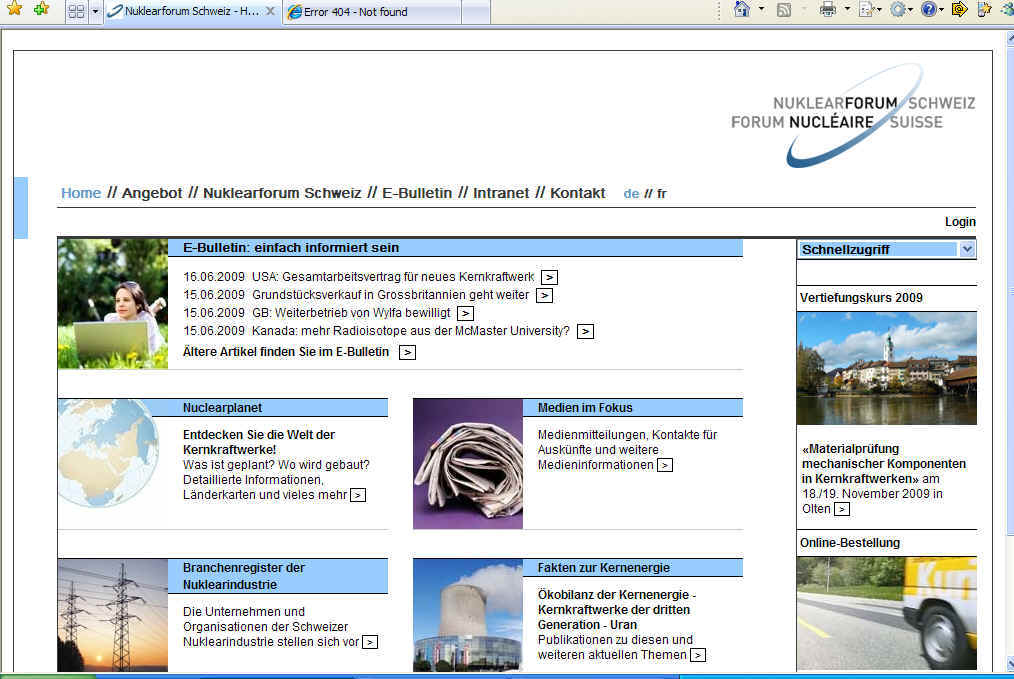Click the 'E-Bulletin: einfach informiert sein' heading
Image resolution: width=1014 pixels, height=679 pixels.
tap(291, 248)
